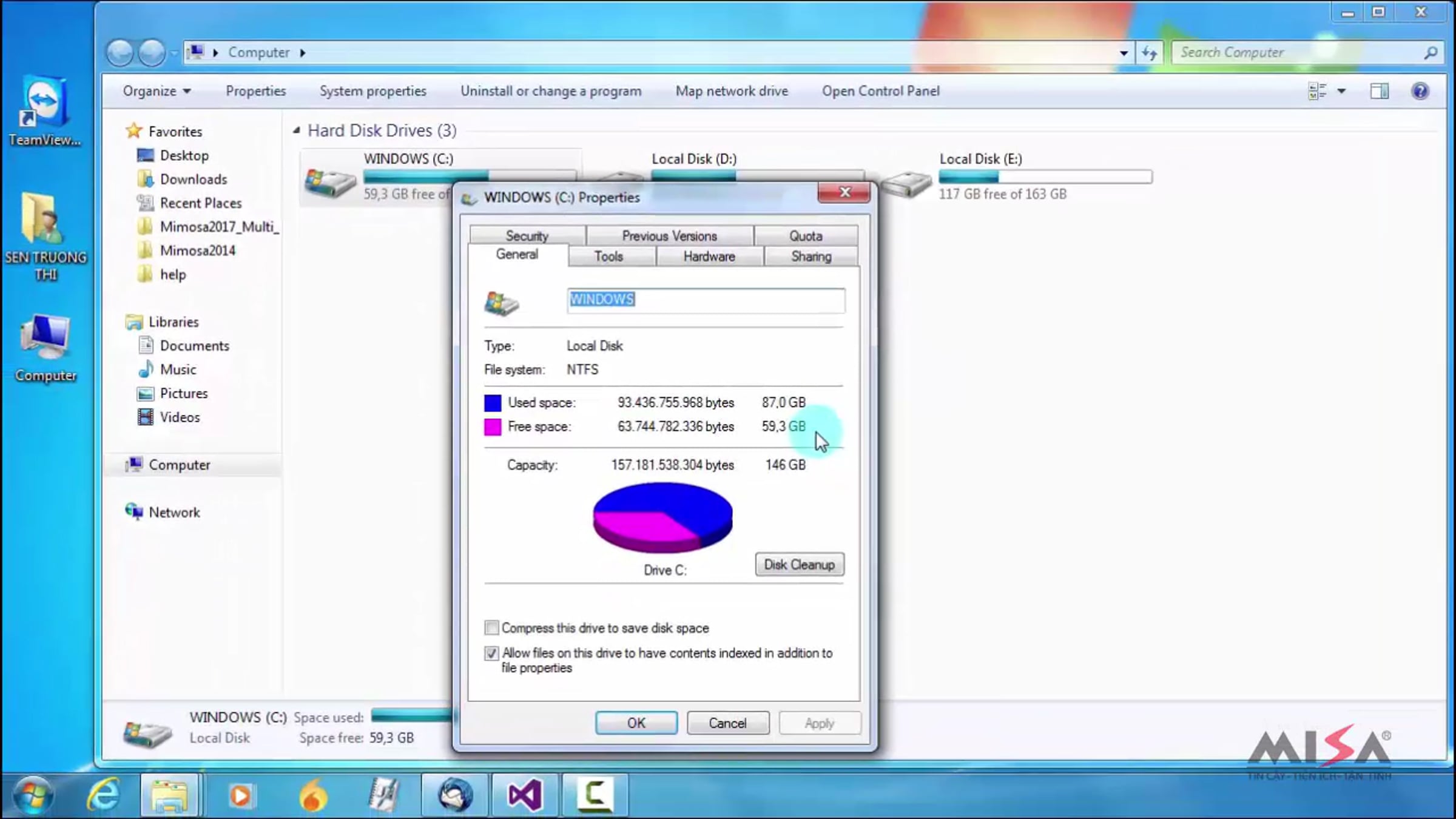
Task: Uncheck Allow files to have contents indexed
Action: [491, 653]
